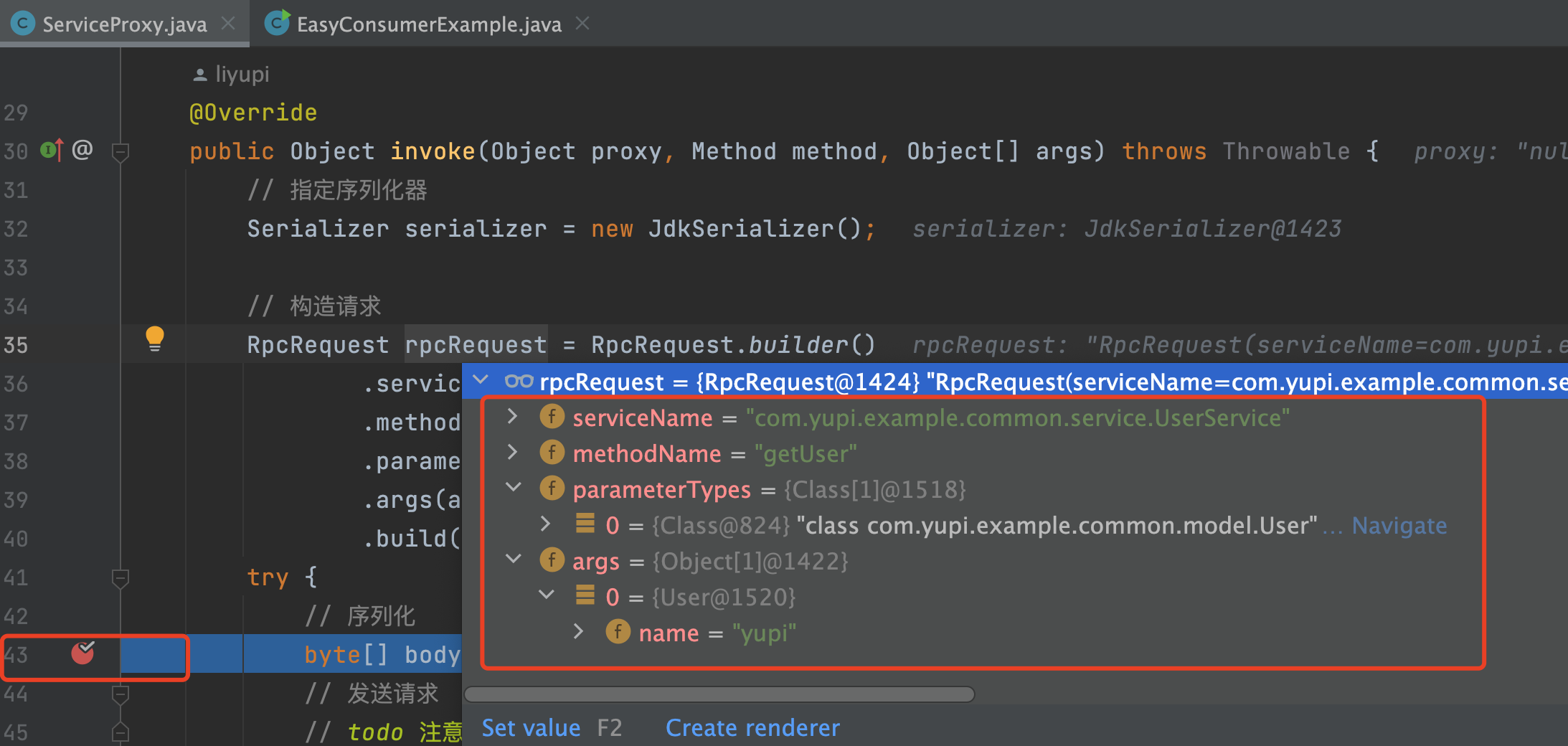1568x746 pixels.
Task: Toggle fold marker on invoke method line 30
Action: (121, 151)
